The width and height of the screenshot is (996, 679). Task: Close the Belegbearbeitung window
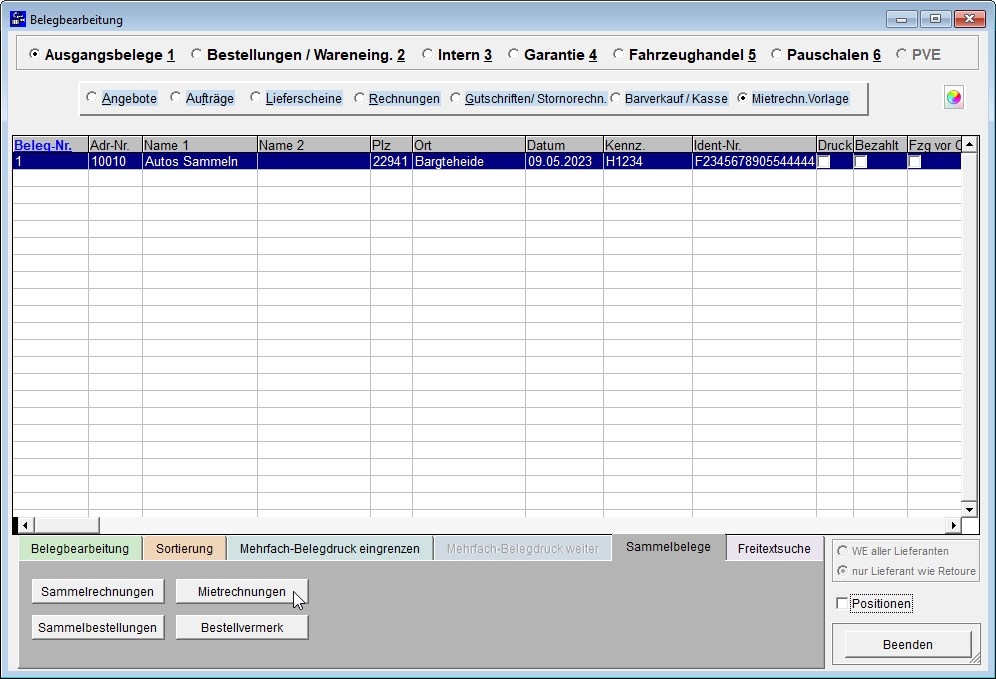(x=969, y=19)
